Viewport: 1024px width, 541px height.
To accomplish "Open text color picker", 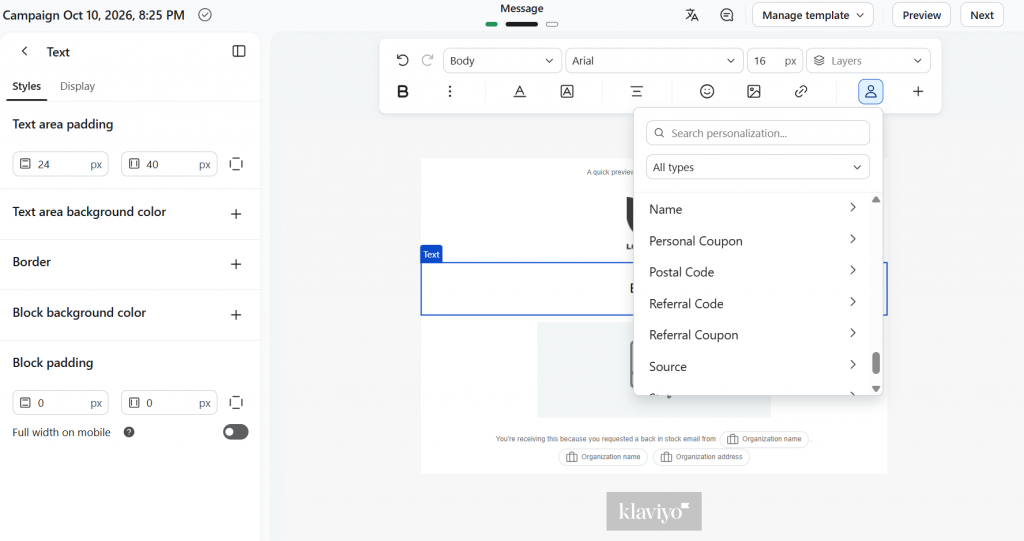I will [519, 91].
